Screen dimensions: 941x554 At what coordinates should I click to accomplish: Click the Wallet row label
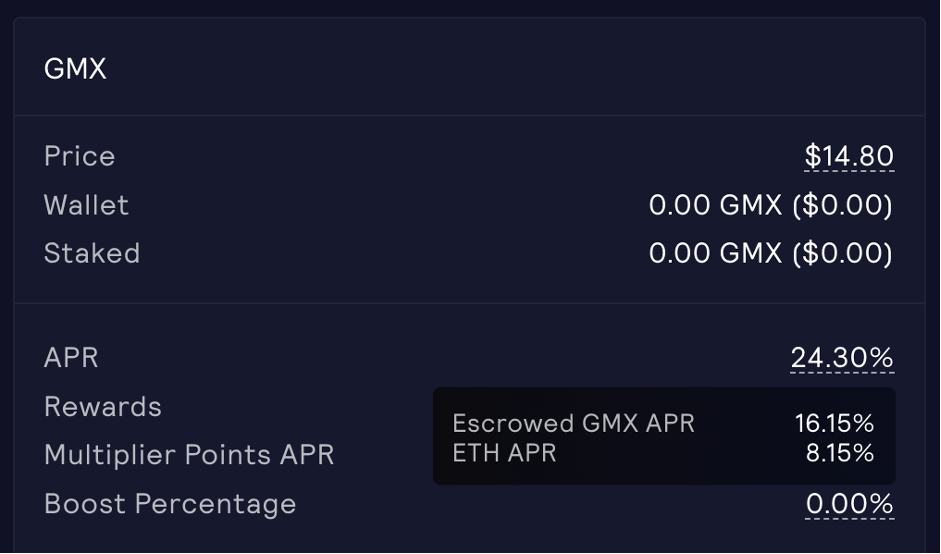coord(86,206)
